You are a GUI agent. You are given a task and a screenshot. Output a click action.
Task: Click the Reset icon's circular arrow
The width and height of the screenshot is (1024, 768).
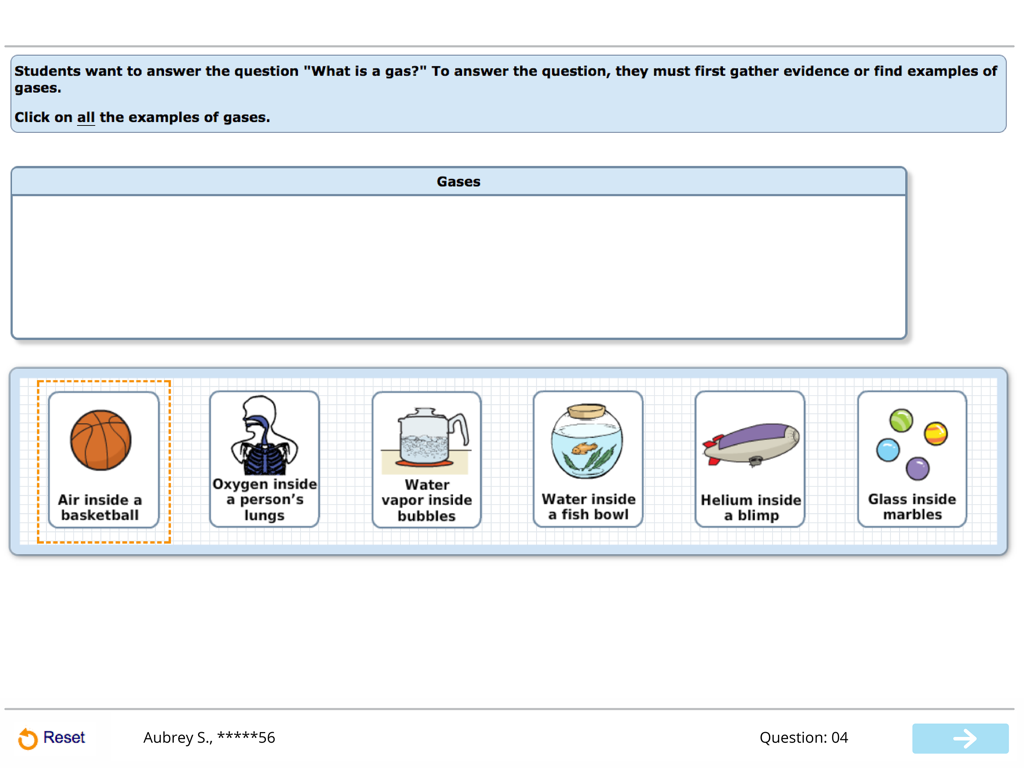click(28, 737)
